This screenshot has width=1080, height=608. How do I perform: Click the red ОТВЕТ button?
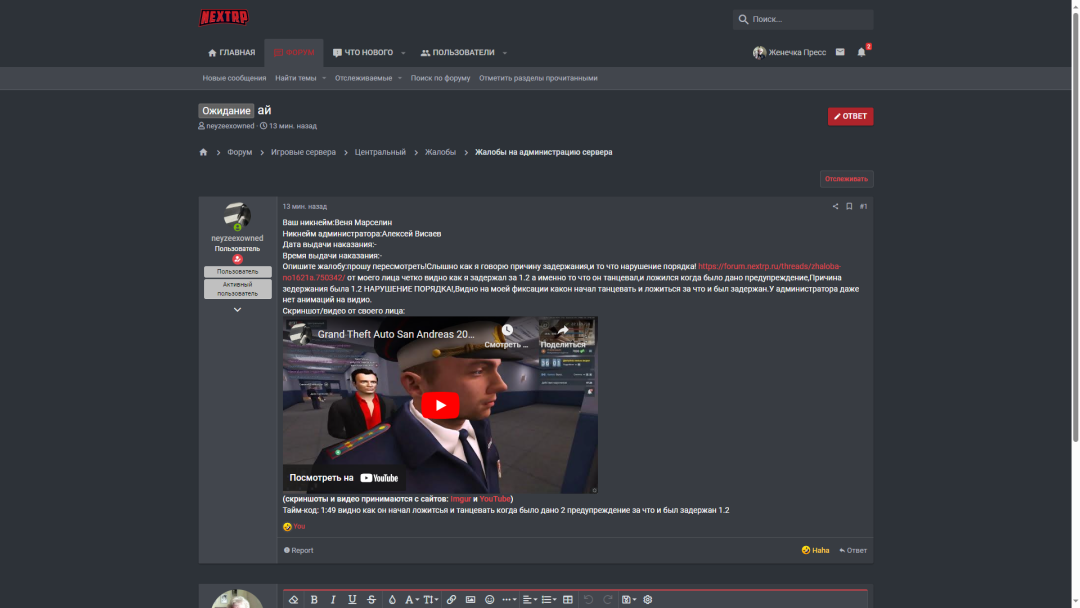[850, 116]
